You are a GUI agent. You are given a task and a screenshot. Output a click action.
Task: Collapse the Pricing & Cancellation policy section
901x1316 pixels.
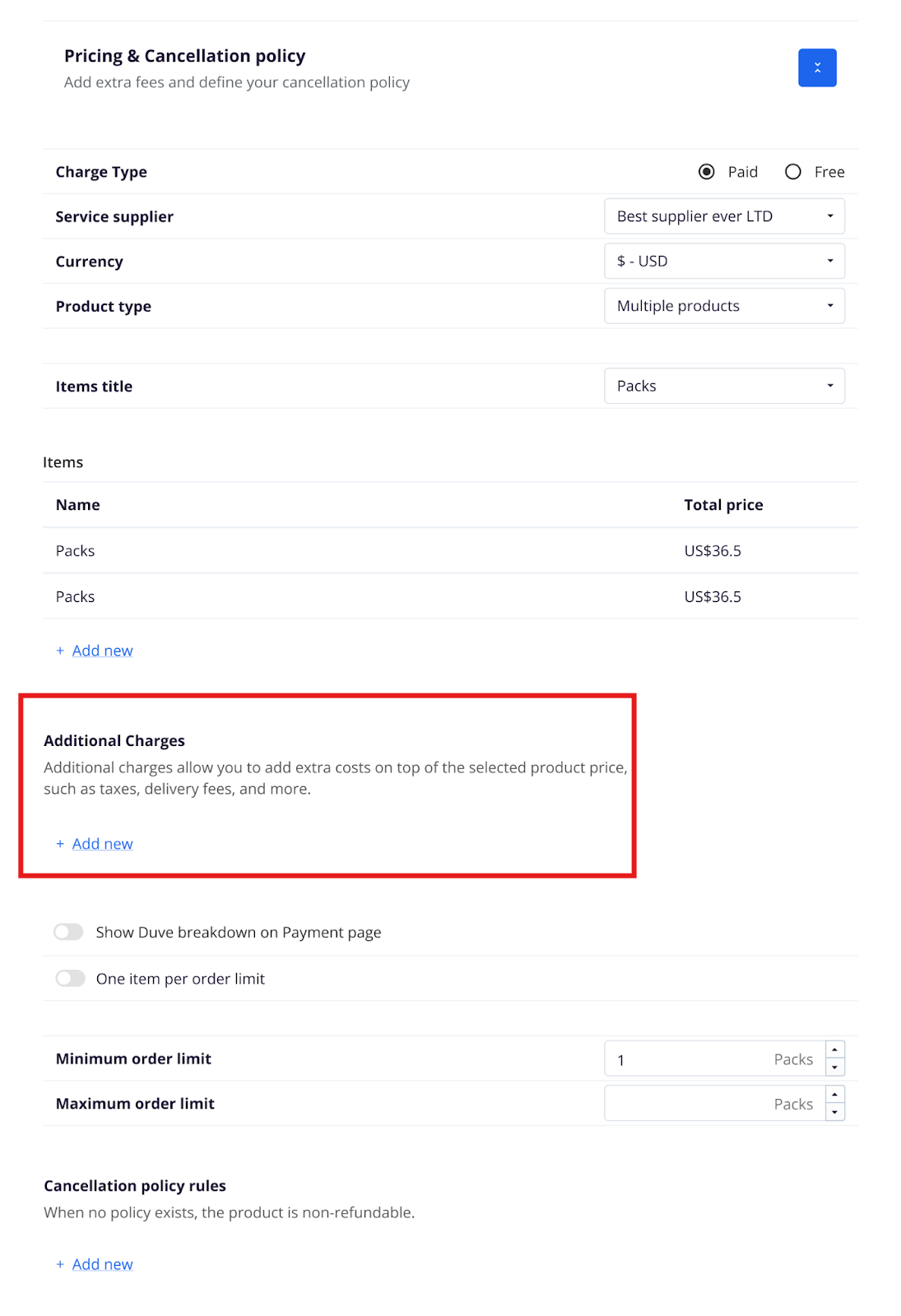[816, 67]
